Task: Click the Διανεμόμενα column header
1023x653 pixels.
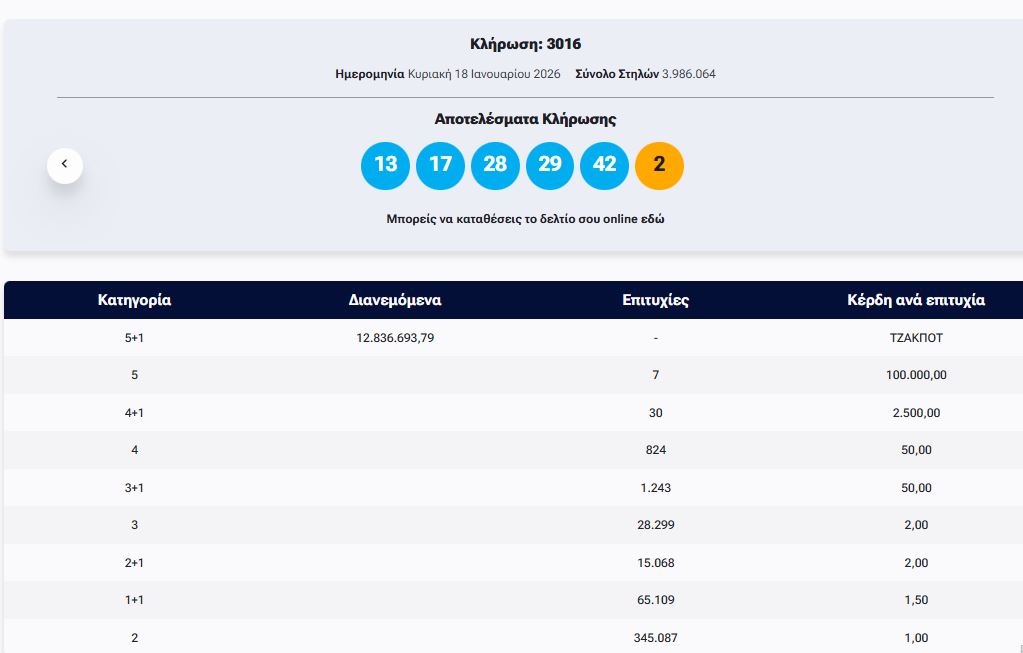Action: [395, 300]
